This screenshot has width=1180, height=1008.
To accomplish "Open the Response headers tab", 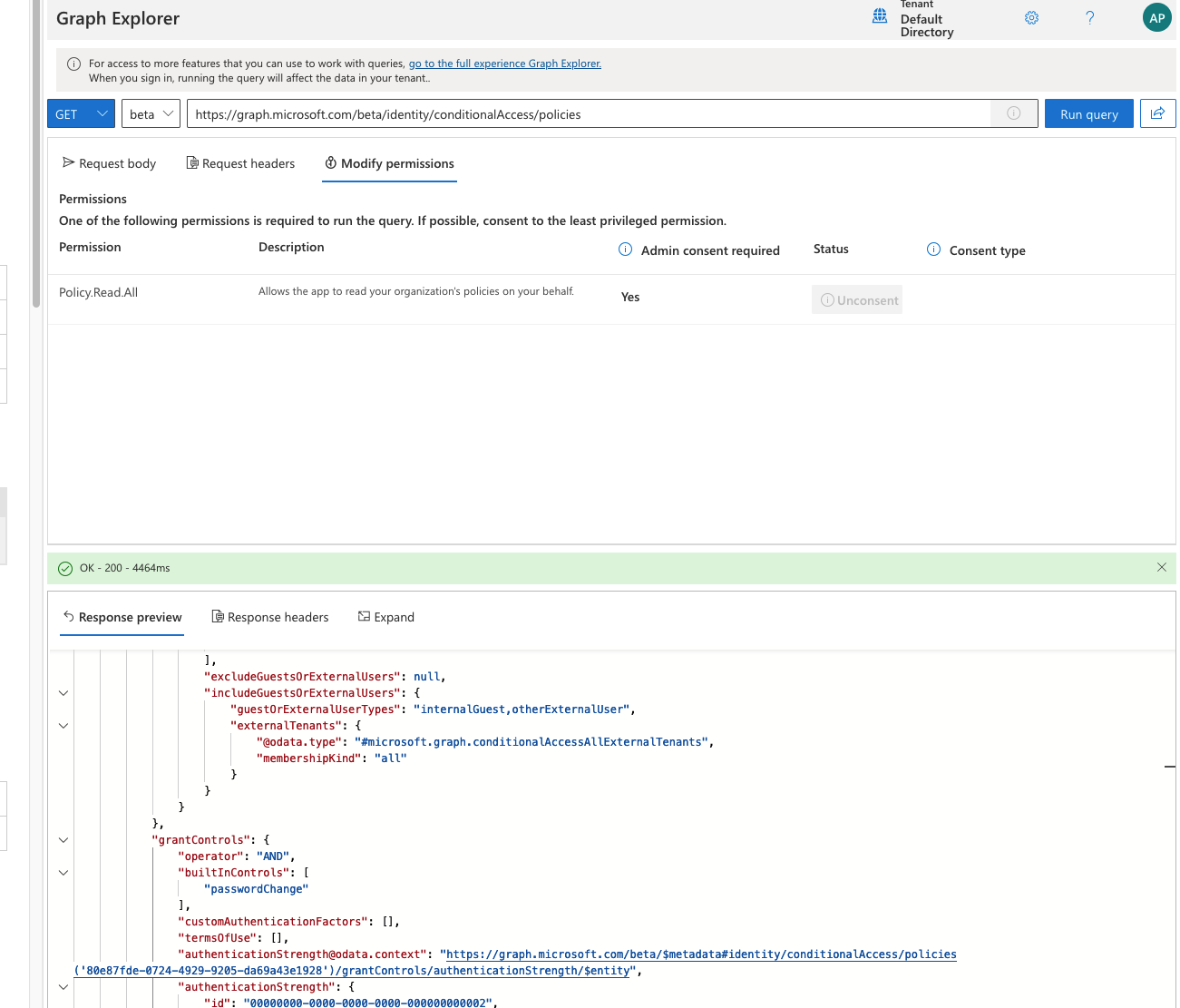I will point(269,617).
